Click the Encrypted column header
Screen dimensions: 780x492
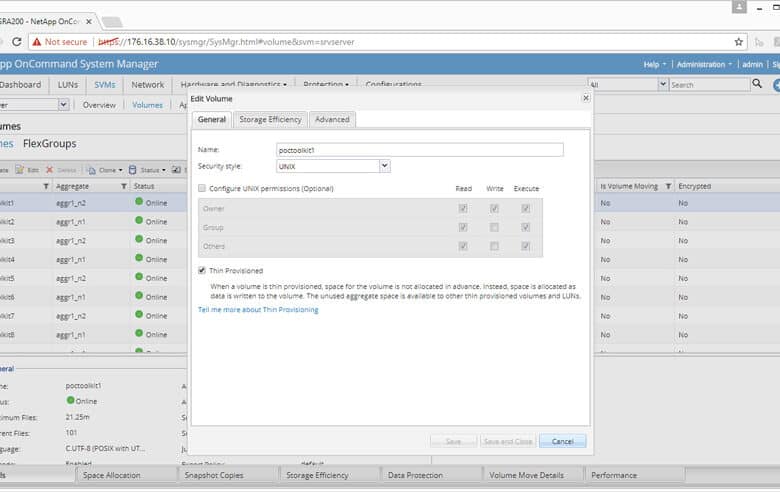(x=694, y=186)
